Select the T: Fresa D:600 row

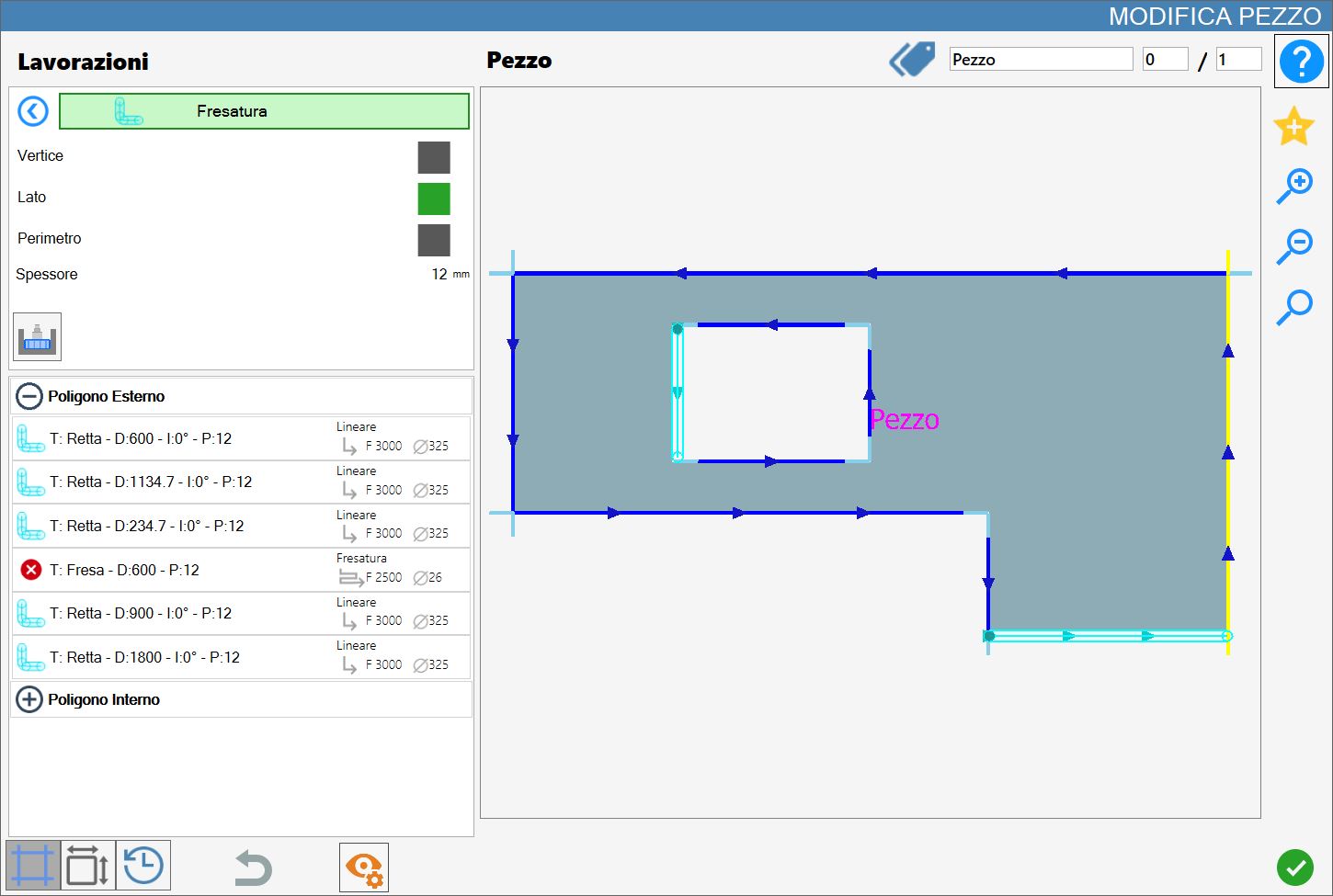[242, 570]
